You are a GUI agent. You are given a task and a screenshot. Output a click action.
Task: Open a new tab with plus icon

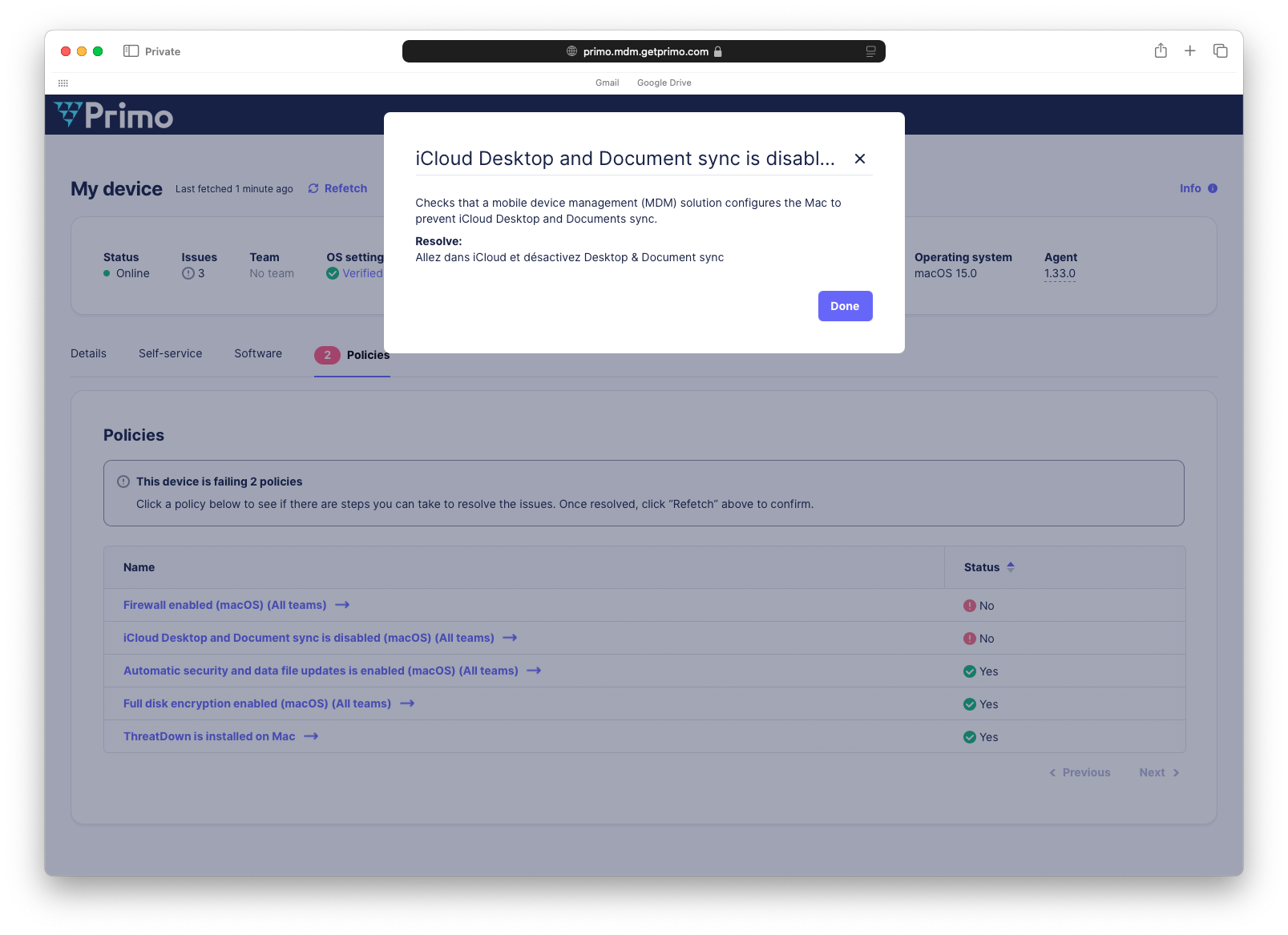coord(1190,50)
